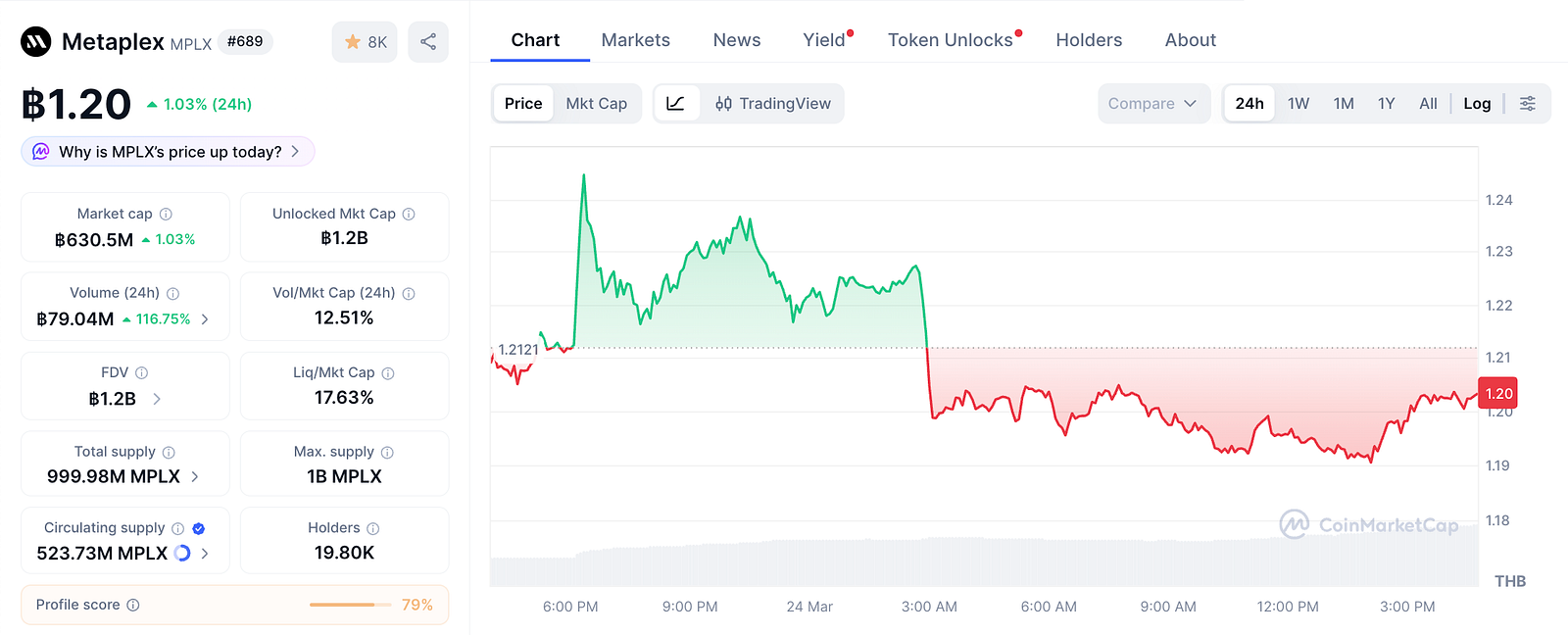
Task: Open the Chart tab
Action: tap(535, 40)
